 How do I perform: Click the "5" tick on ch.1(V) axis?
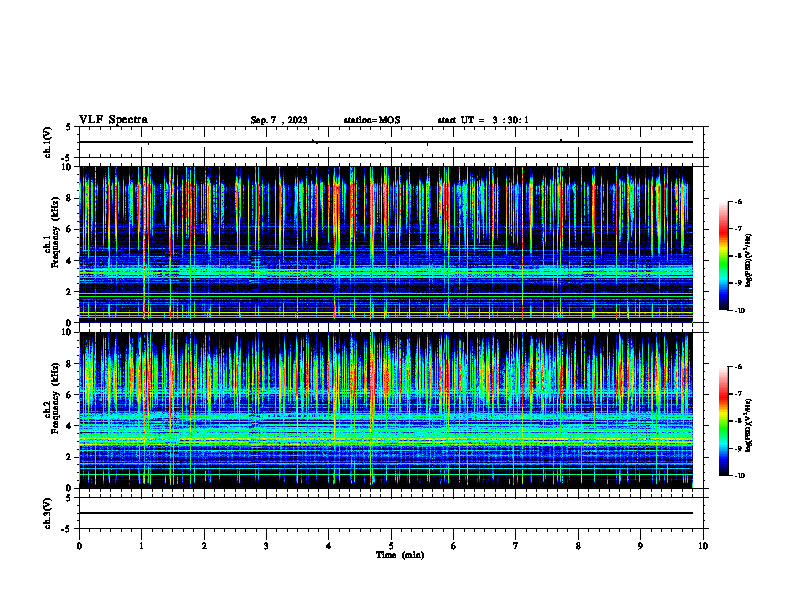click(69, 127)
